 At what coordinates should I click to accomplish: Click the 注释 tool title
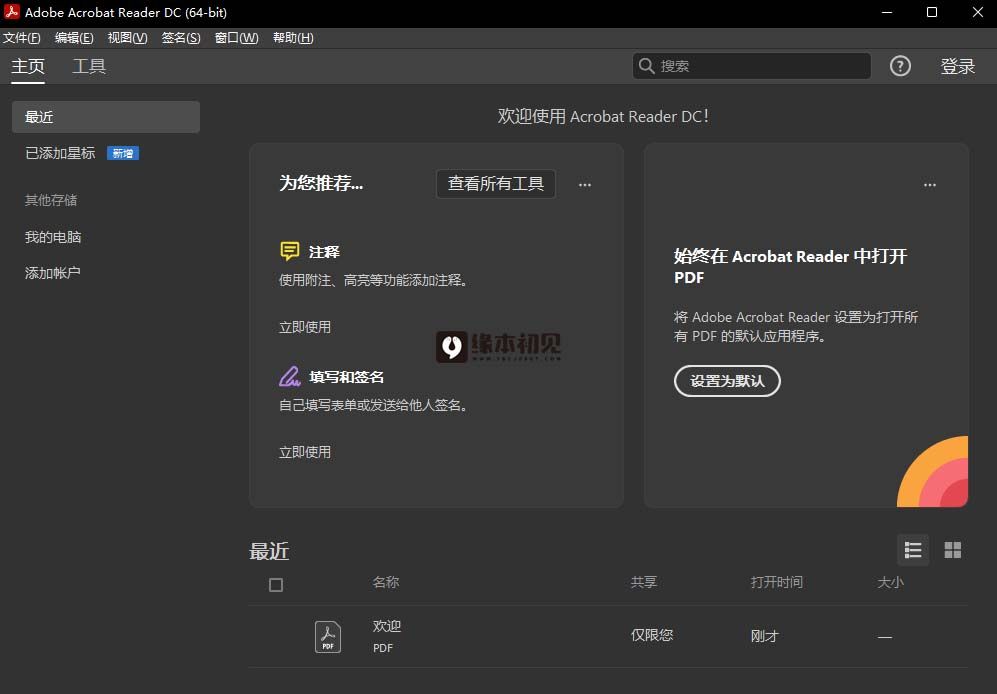(x=324, y=252)
